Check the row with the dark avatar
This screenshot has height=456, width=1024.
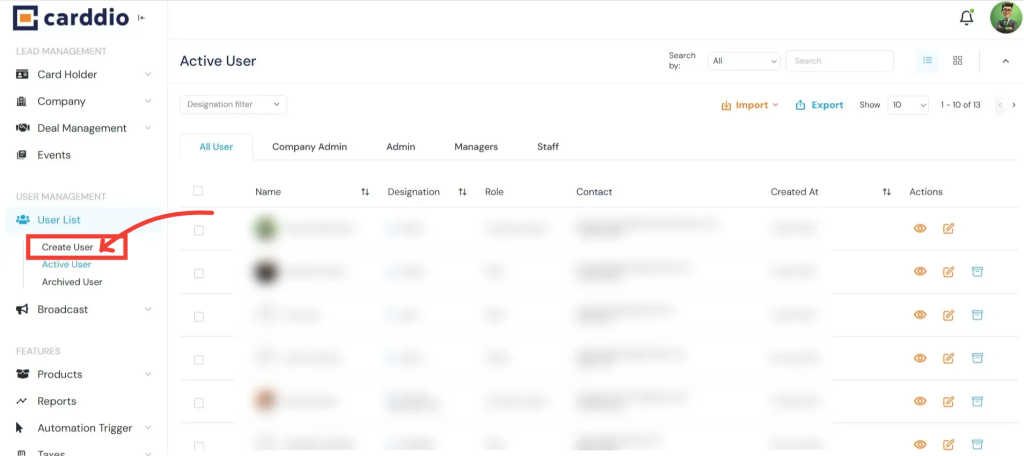click(199, 273)
